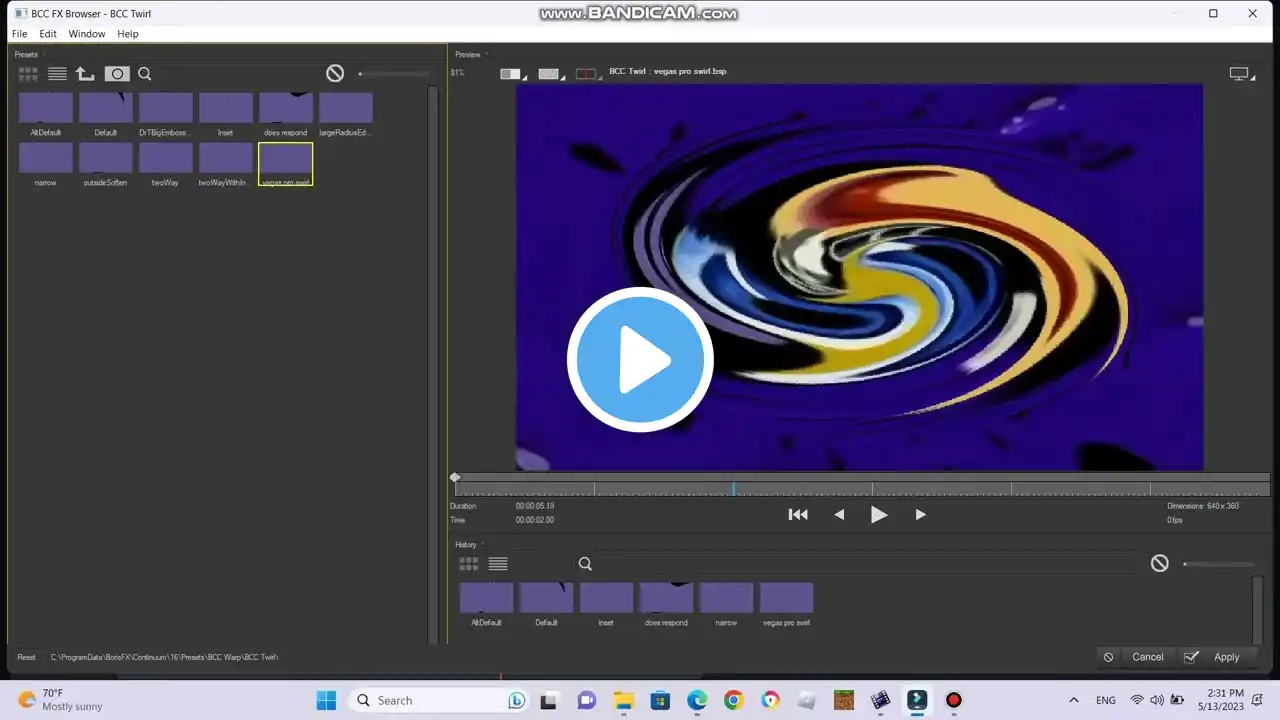The height and width of the screenshot is (720, 1280).
Task: Jump to the first frame of preview
Action: (798, 515)
